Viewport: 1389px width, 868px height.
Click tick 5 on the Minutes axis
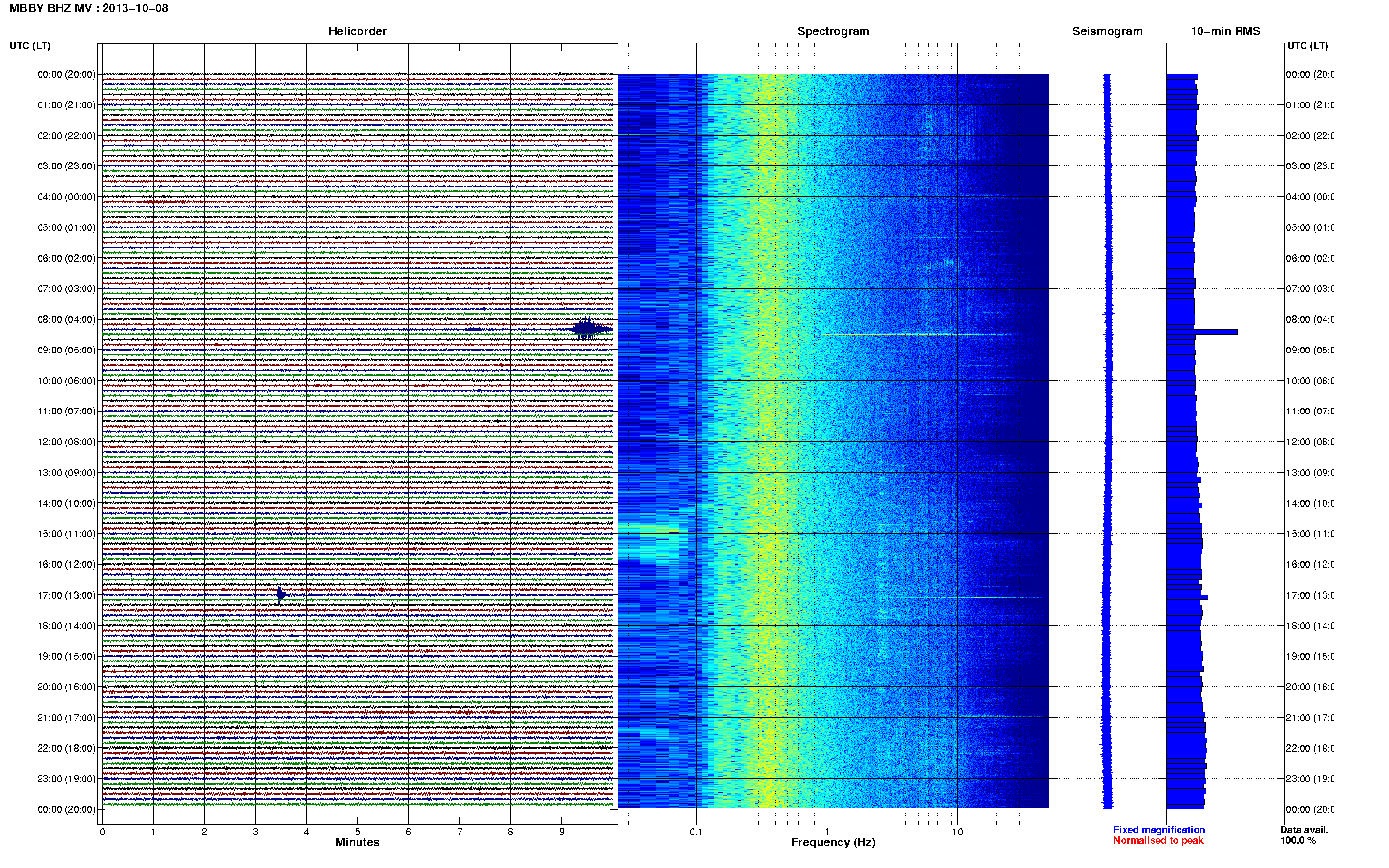pyautogui.click(x=358, y=832)
